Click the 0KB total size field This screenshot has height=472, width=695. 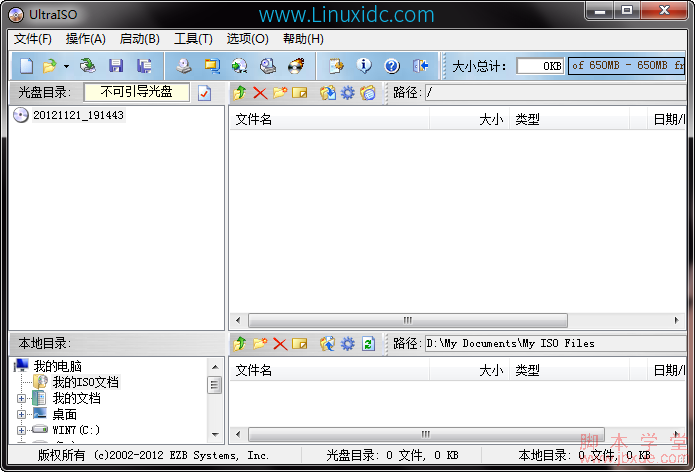(x=540, y=66)
